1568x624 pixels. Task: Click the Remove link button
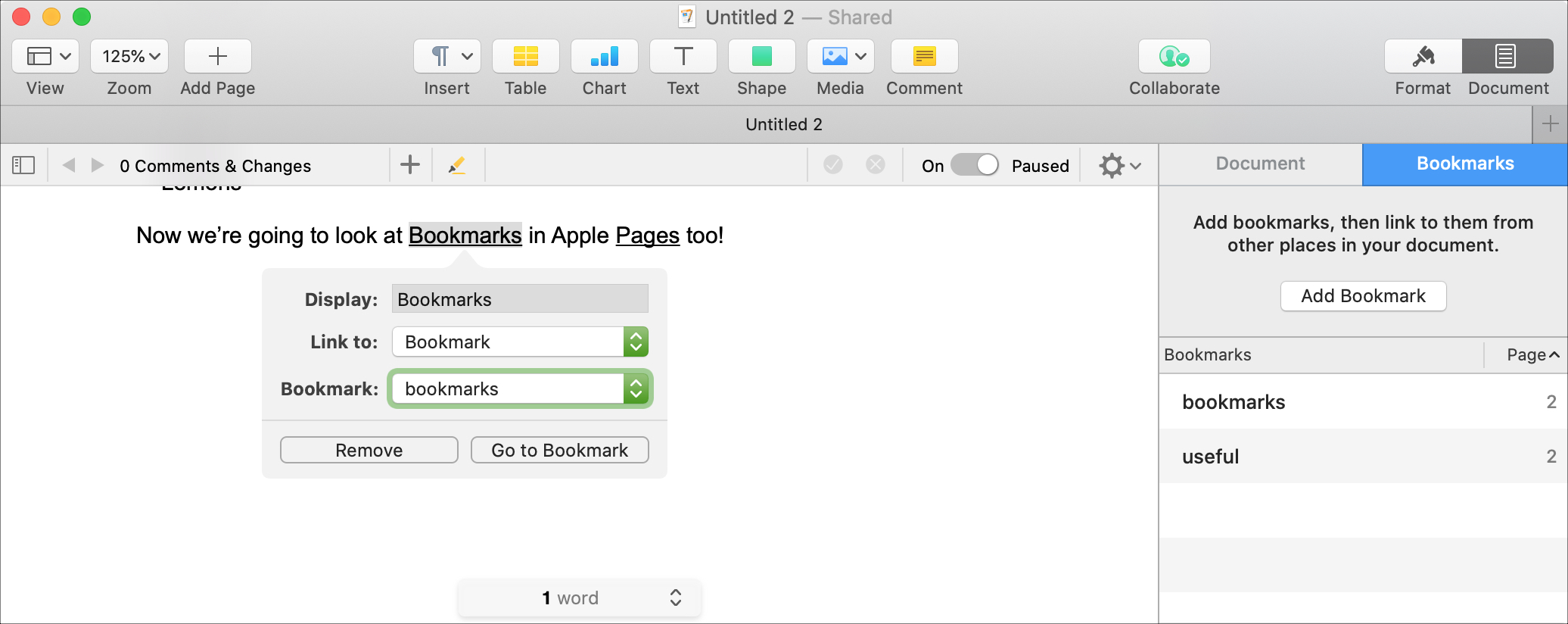pos(369,450)
